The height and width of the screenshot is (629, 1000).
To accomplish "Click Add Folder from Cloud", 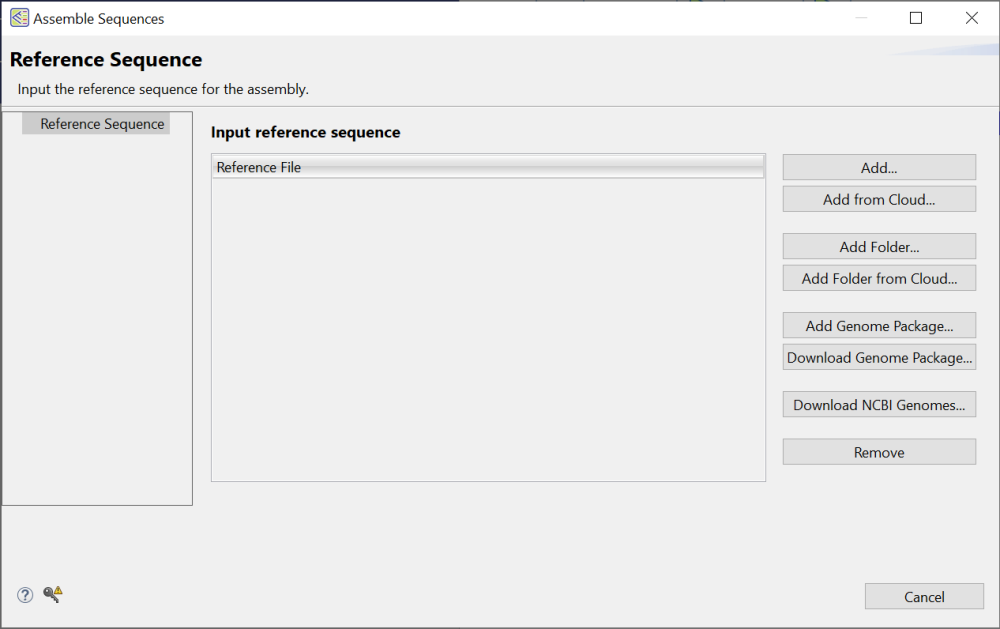I will [878, 278].
